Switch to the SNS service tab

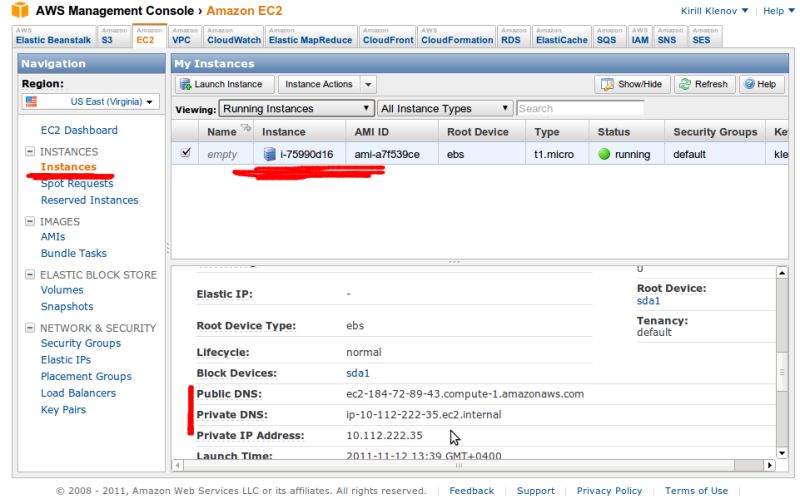pyautogui.click(x=670, y=37)
